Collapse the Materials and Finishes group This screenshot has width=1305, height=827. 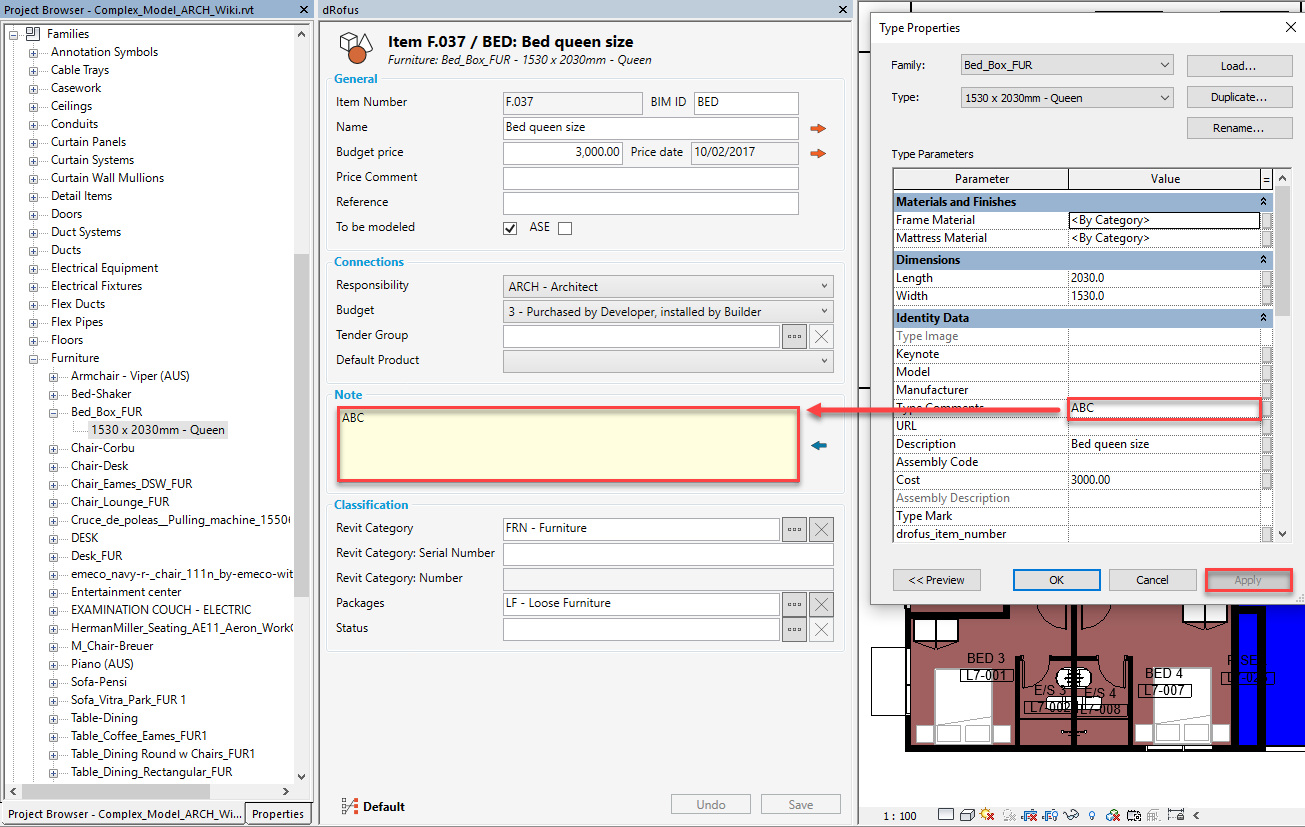coord(1265,202)
